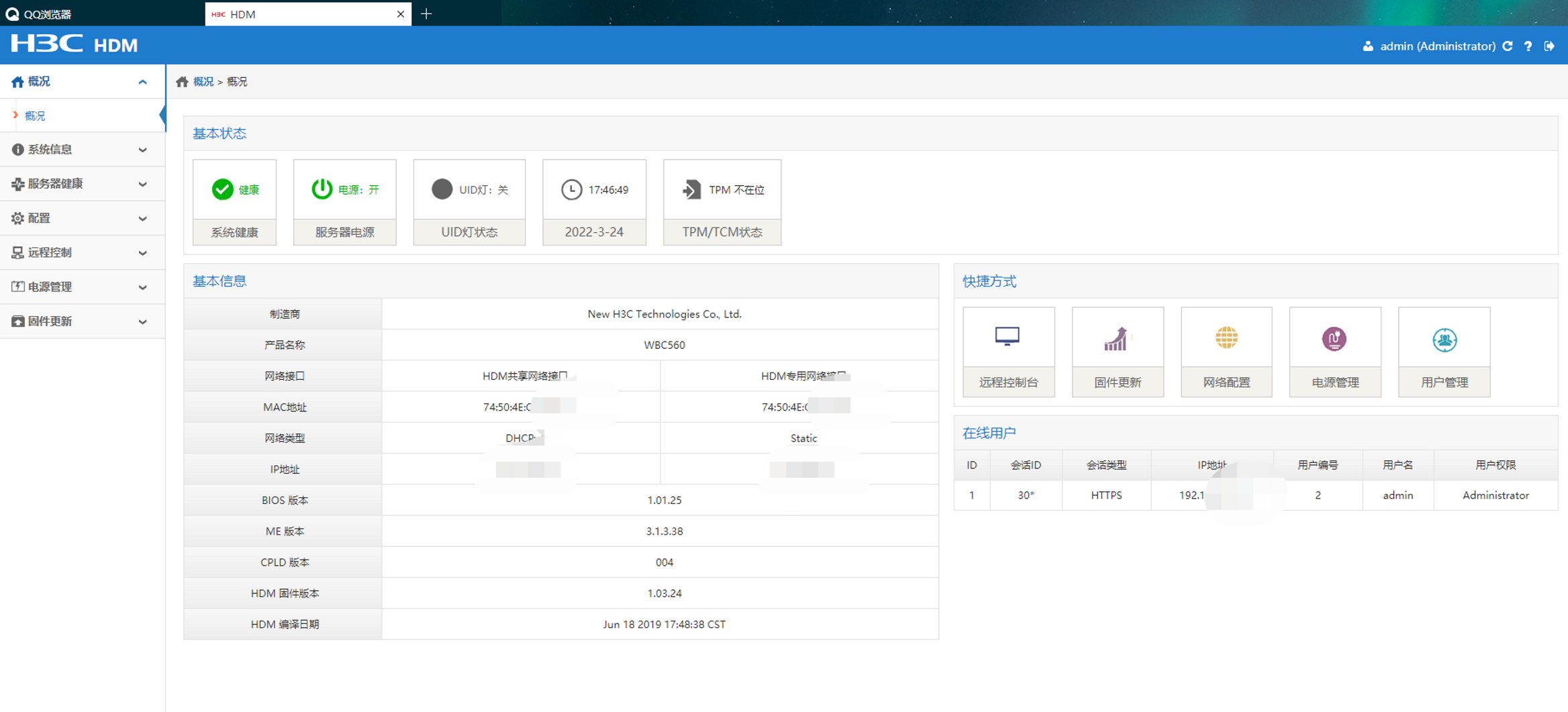Click the 概况 breadcrumb link
The height and width of the screenshot is (712, 1568).
(x=203, y=82)
